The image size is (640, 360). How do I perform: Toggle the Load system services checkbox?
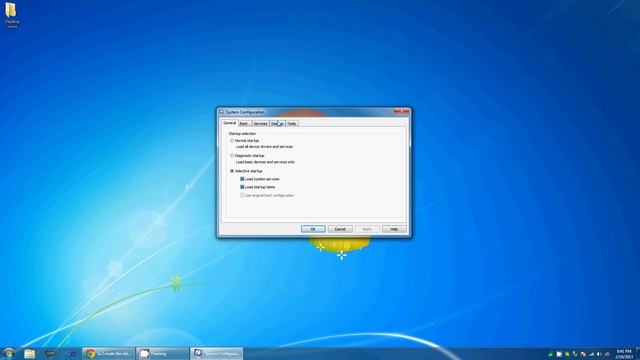[x=242, y=179]
